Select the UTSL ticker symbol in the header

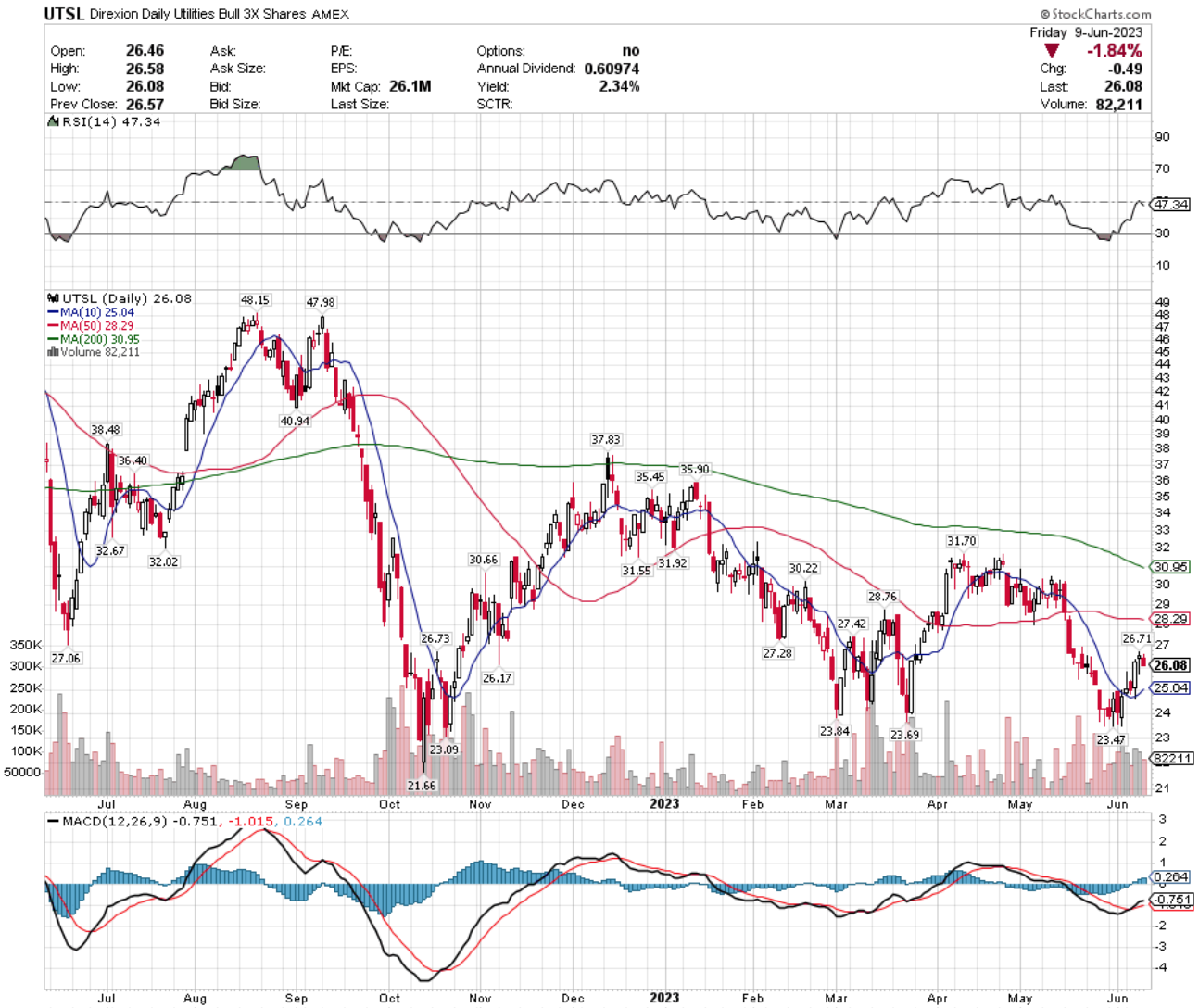tap(65, 14)
